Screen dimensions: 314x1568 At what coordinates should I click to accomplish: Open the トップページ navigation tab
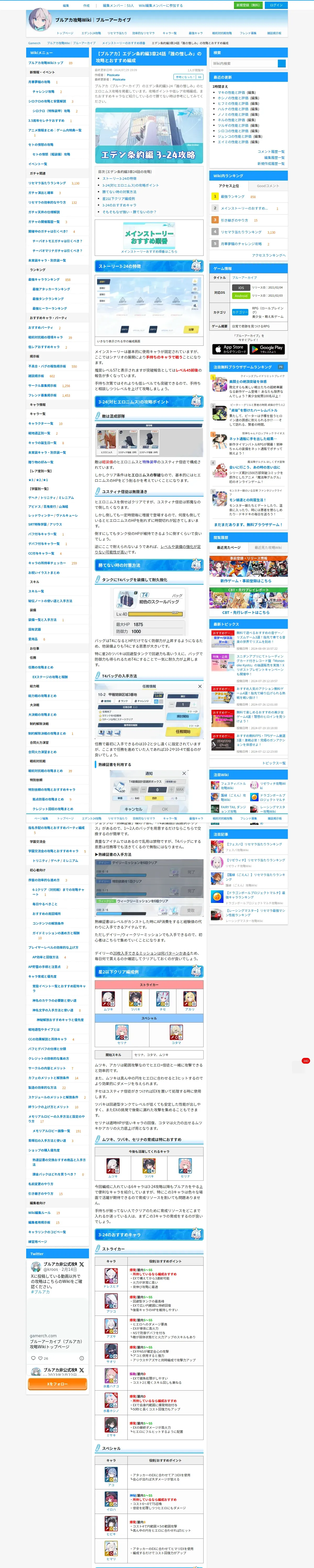[x=65, y=33]
